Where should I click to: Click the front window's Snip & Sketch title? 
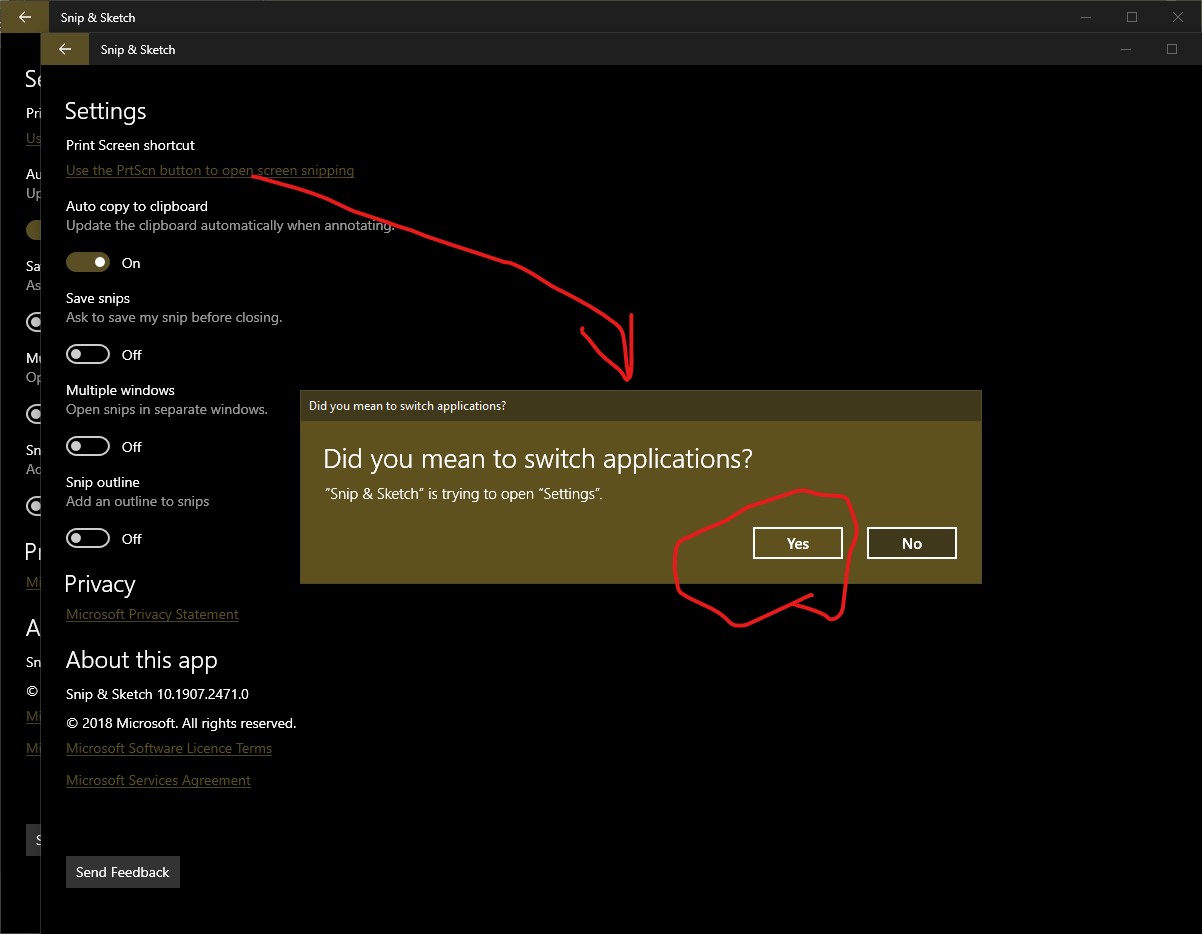pos(138,49)
